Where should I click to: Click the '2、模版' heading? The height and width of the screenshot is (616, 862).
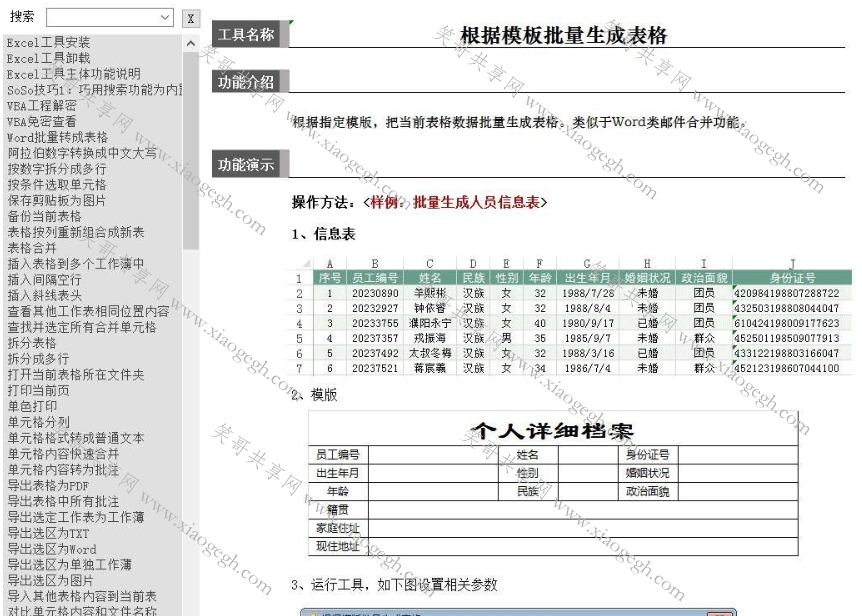click(x=314, y=395)
